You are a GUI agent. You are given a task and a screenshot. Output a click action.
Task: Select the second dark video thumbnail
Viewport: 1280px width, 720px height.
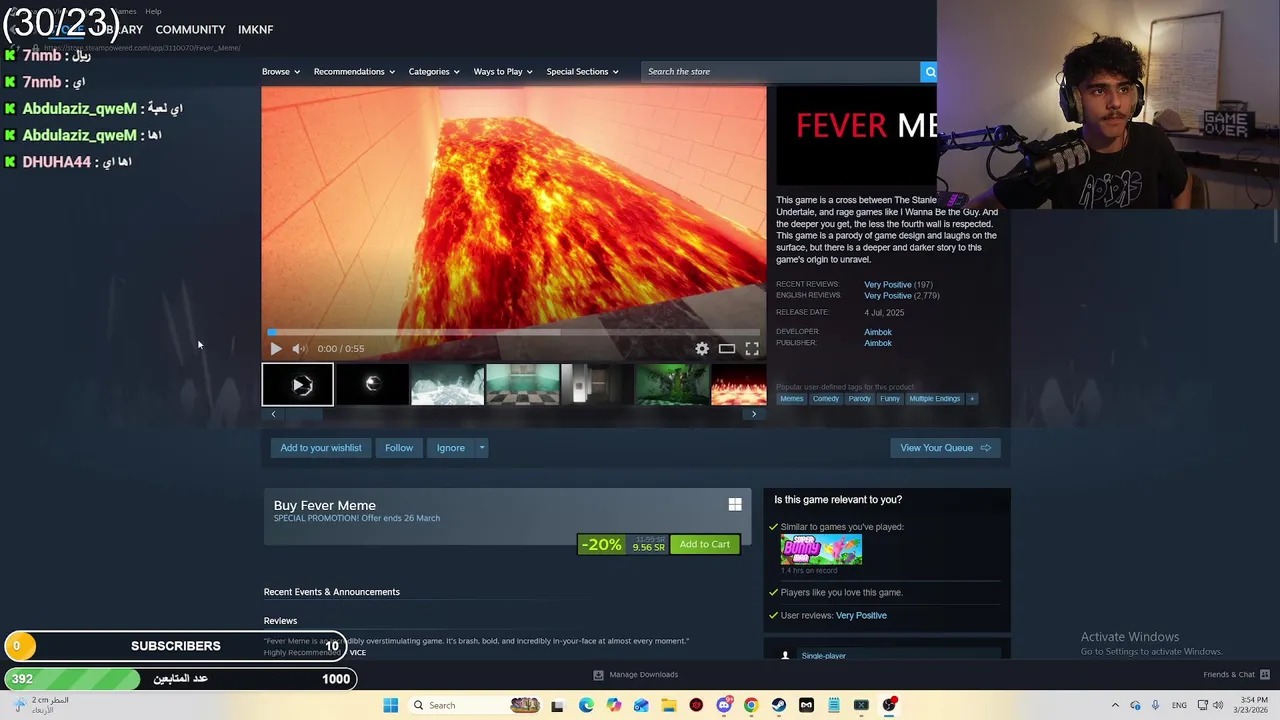point(372,385)
